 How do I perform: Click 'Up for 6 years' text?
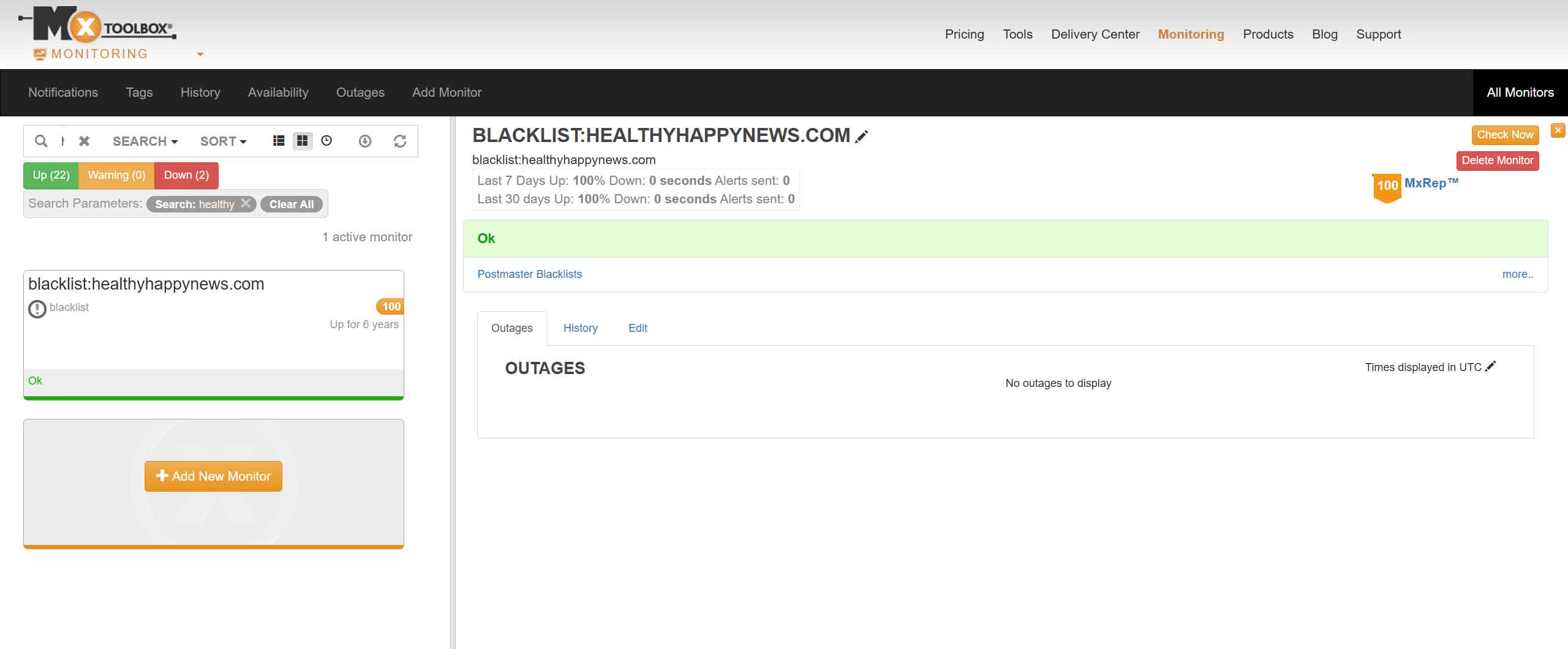click(x=364, y=324)
